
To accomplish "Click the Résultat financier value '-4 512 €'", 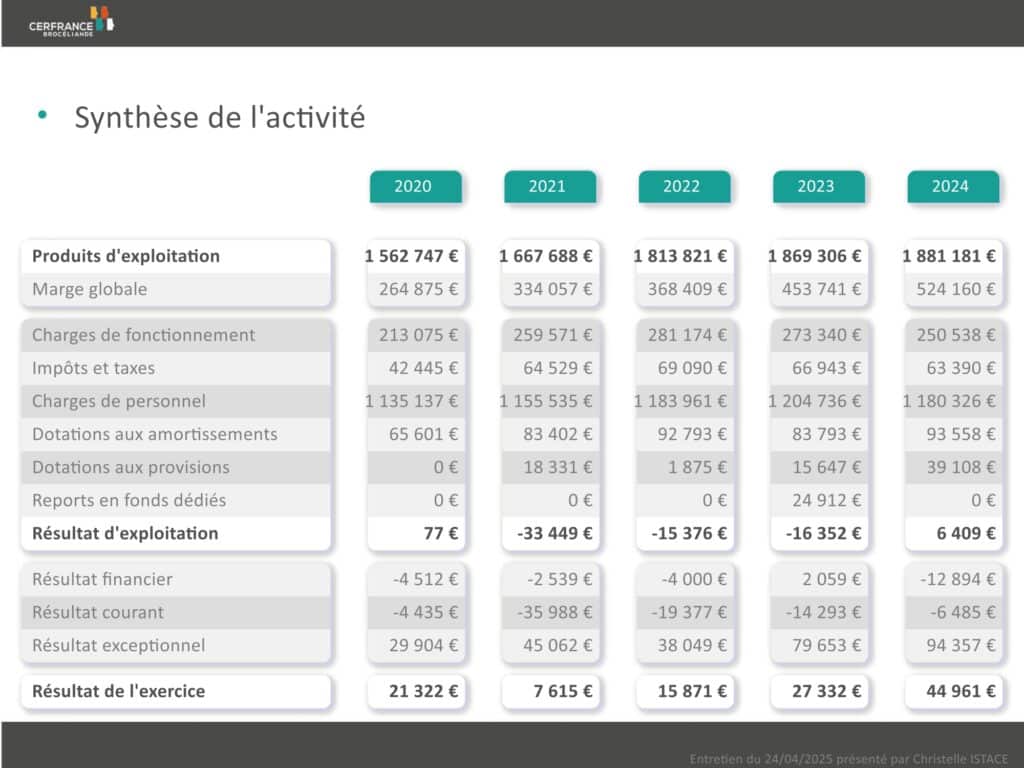I will coord(426,579).
